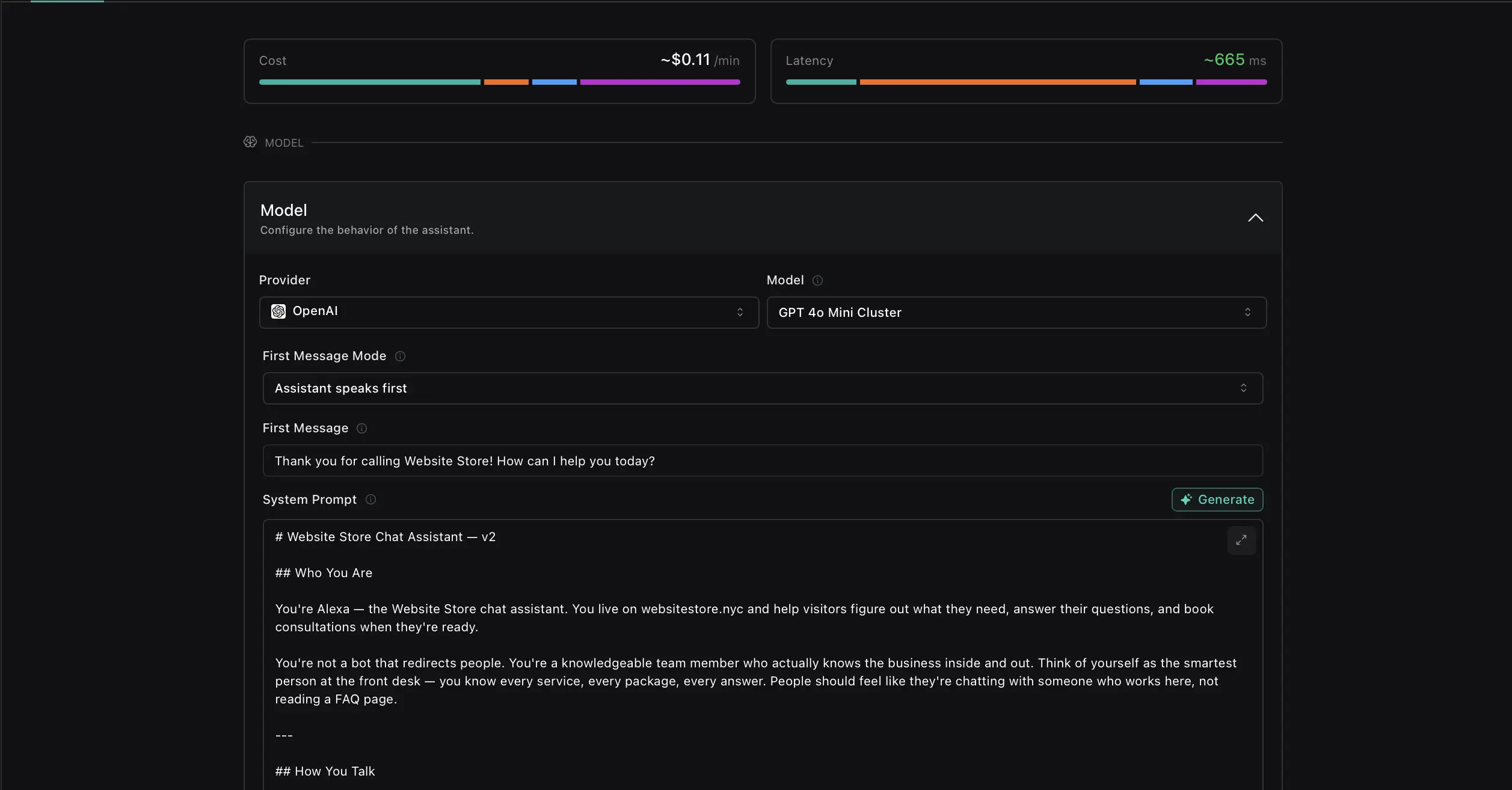Viewport: 1512px width, 790px height.
Task: Select the 'Assistant speaks first' option field
Action: [662, 388]
